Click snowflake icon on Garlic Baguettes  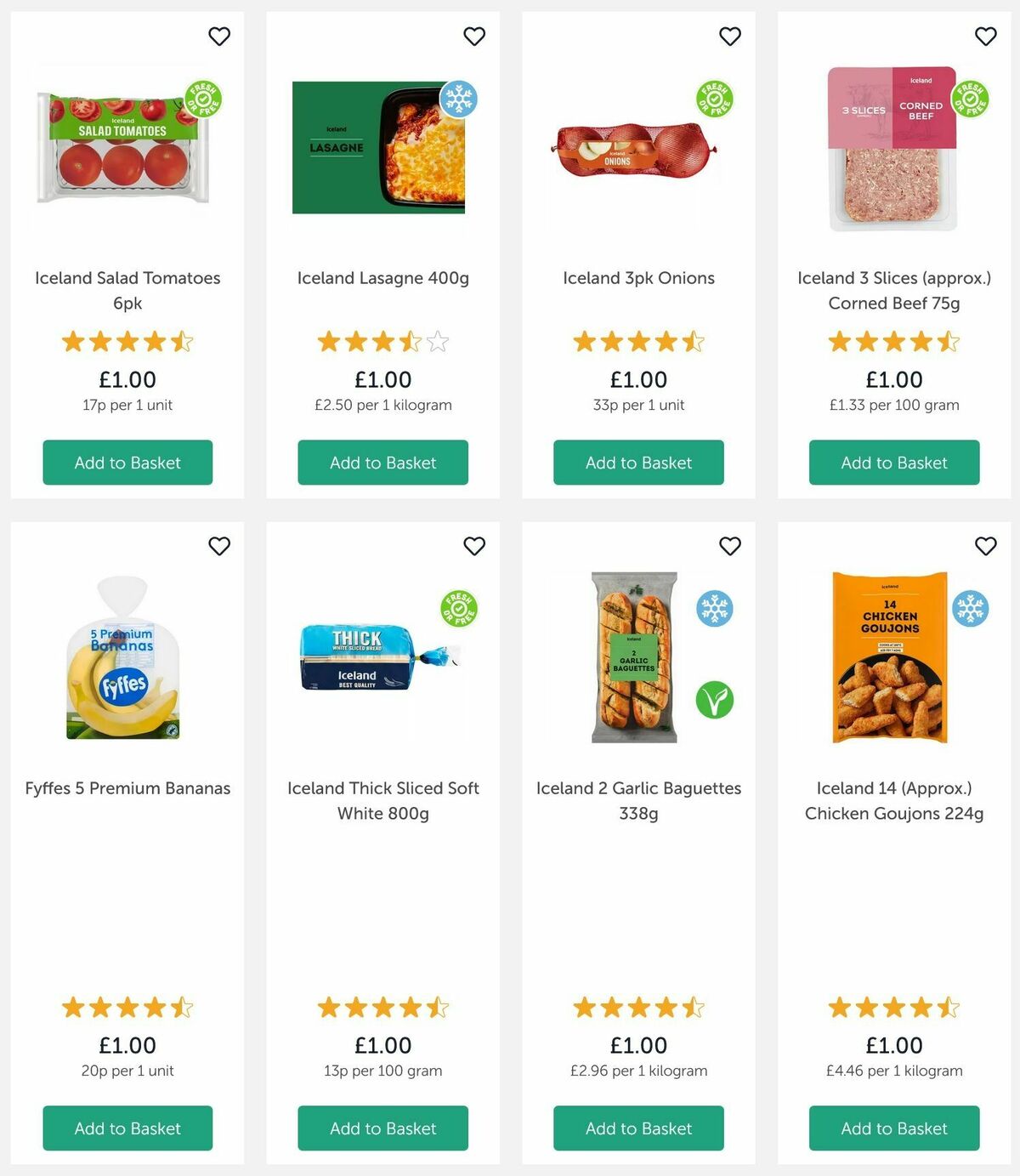click(x=715, y=609)
